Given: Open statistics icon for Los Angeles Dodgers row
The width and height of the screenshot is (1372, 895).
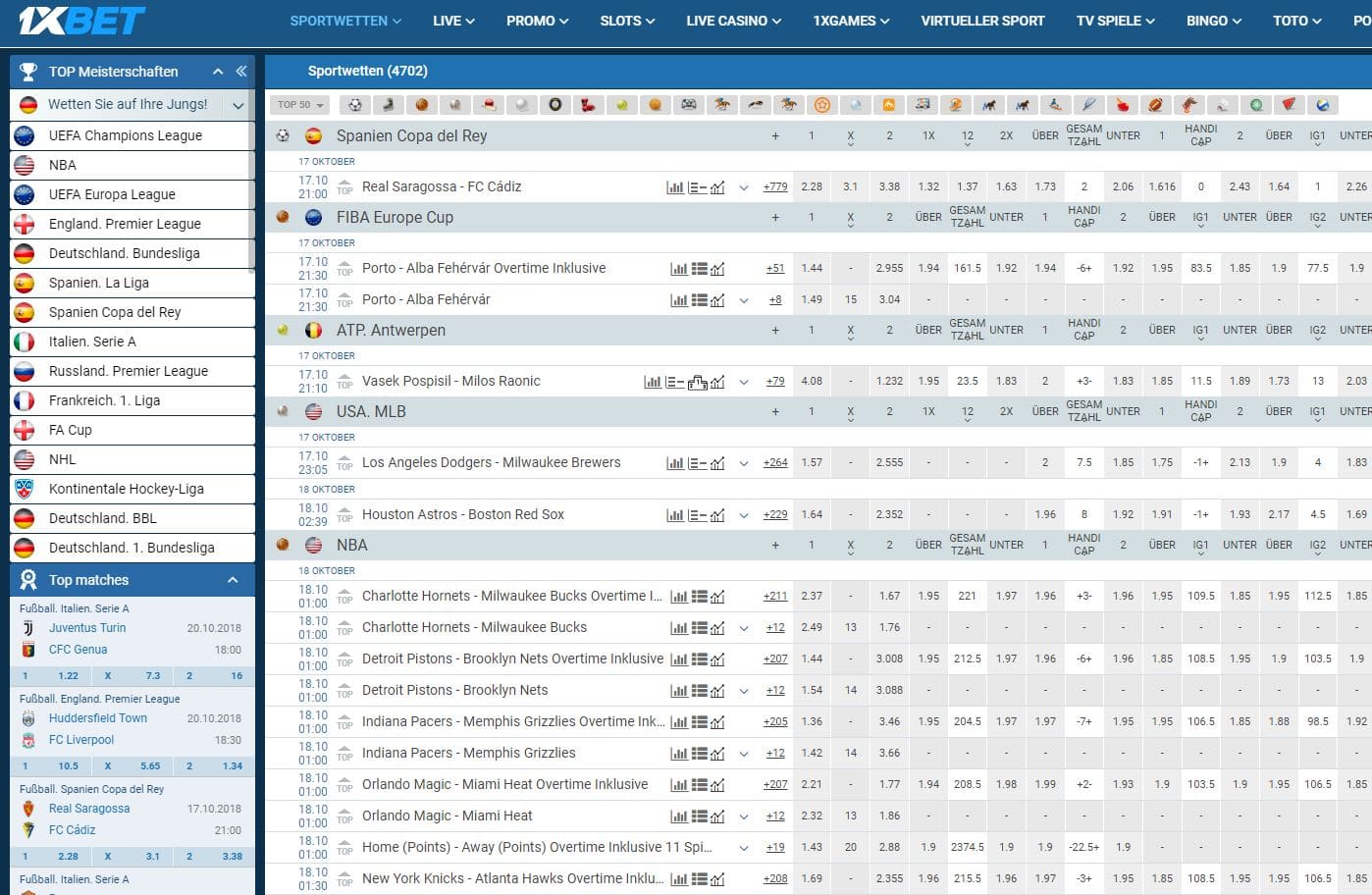Looking at the screenshot, I should pyautogui.click(x=675, y=463).
